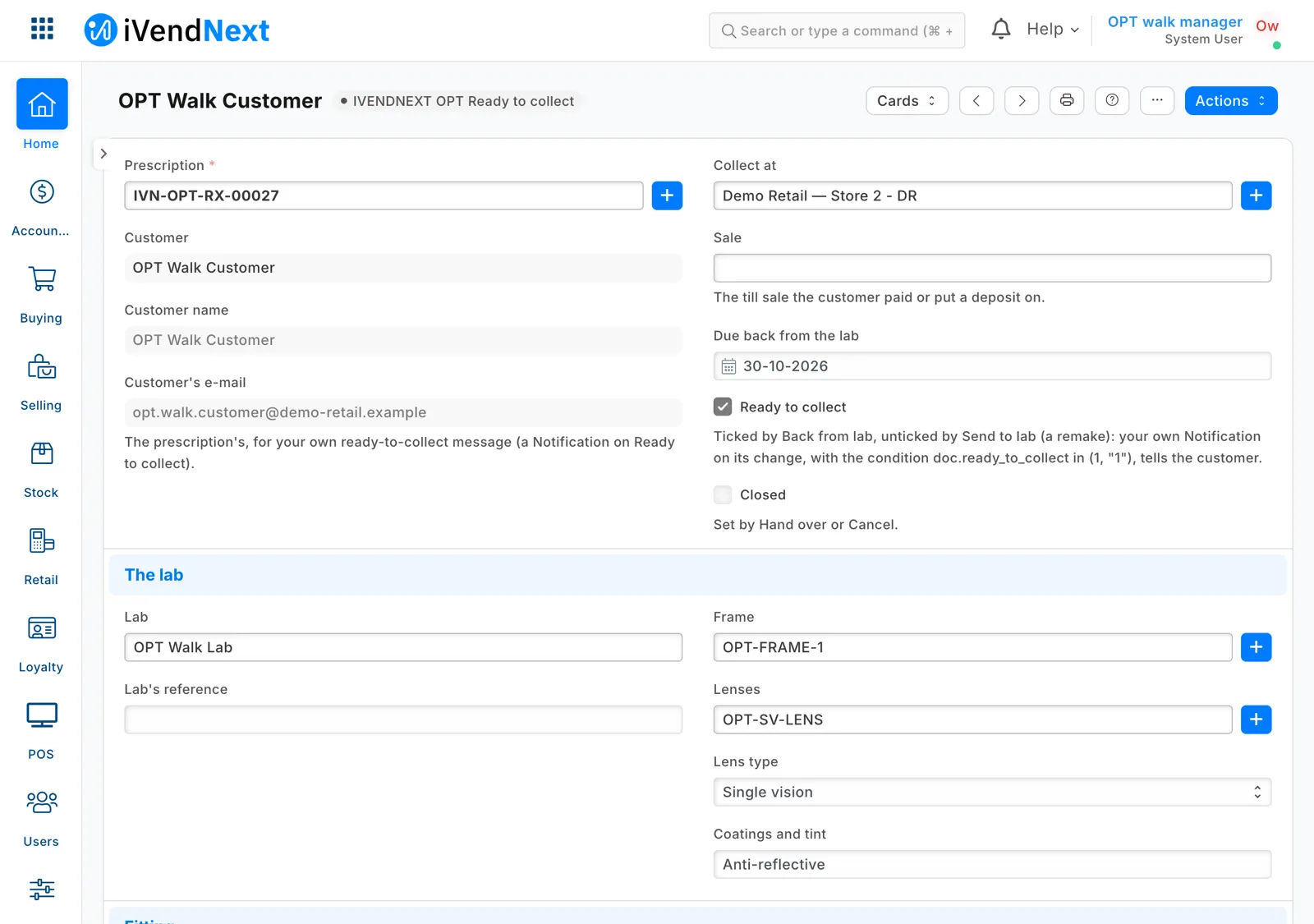The image size is (1314, 924).
Task: Open the POS monitor icon
Action: pyautogui.click(x=42, y=715)
